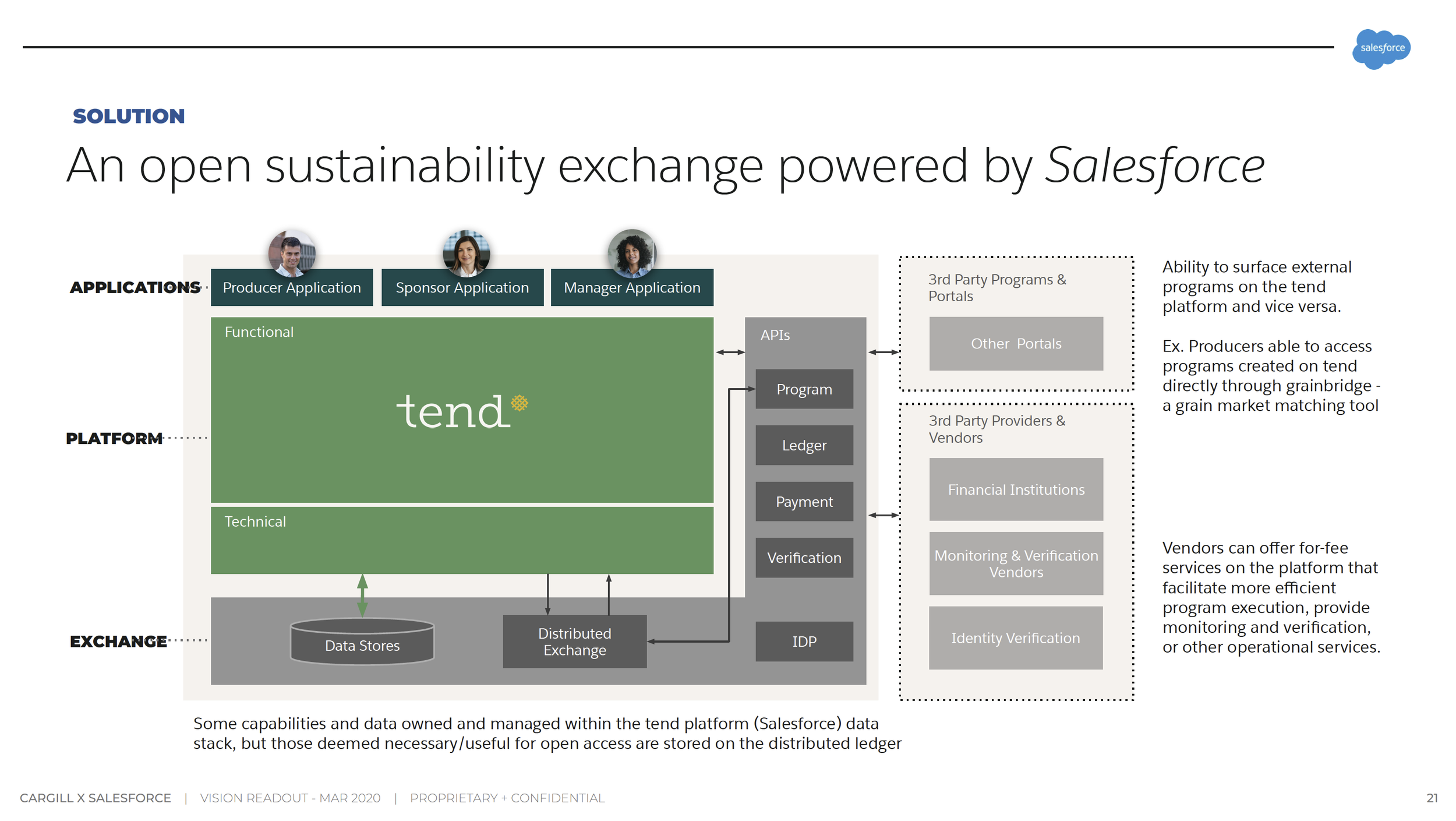Click the Program API block

click(804, 389)
